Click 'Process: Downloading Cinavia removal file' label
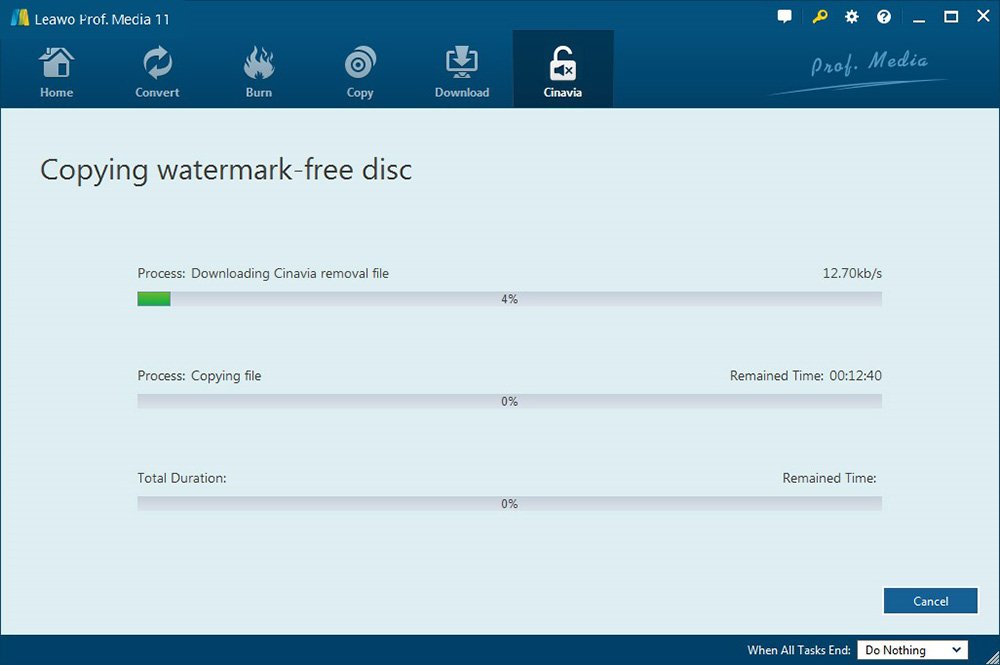The width and height of the screenshot is (1000, 665). (x=263, y=274)
